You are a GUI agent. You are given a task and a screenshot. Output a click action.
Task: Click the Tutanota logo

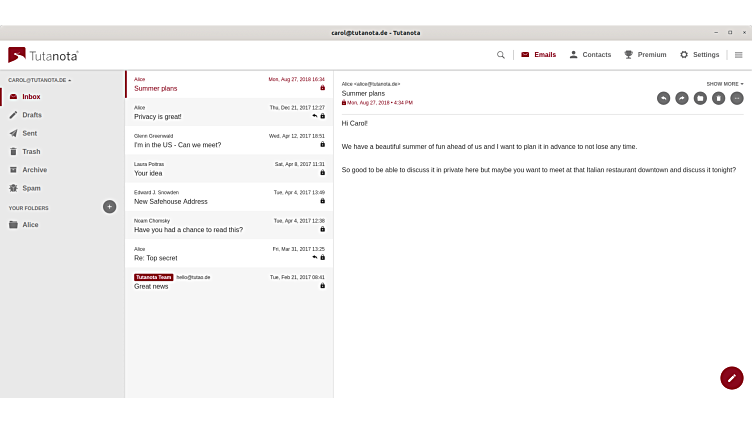pos(43,55)
